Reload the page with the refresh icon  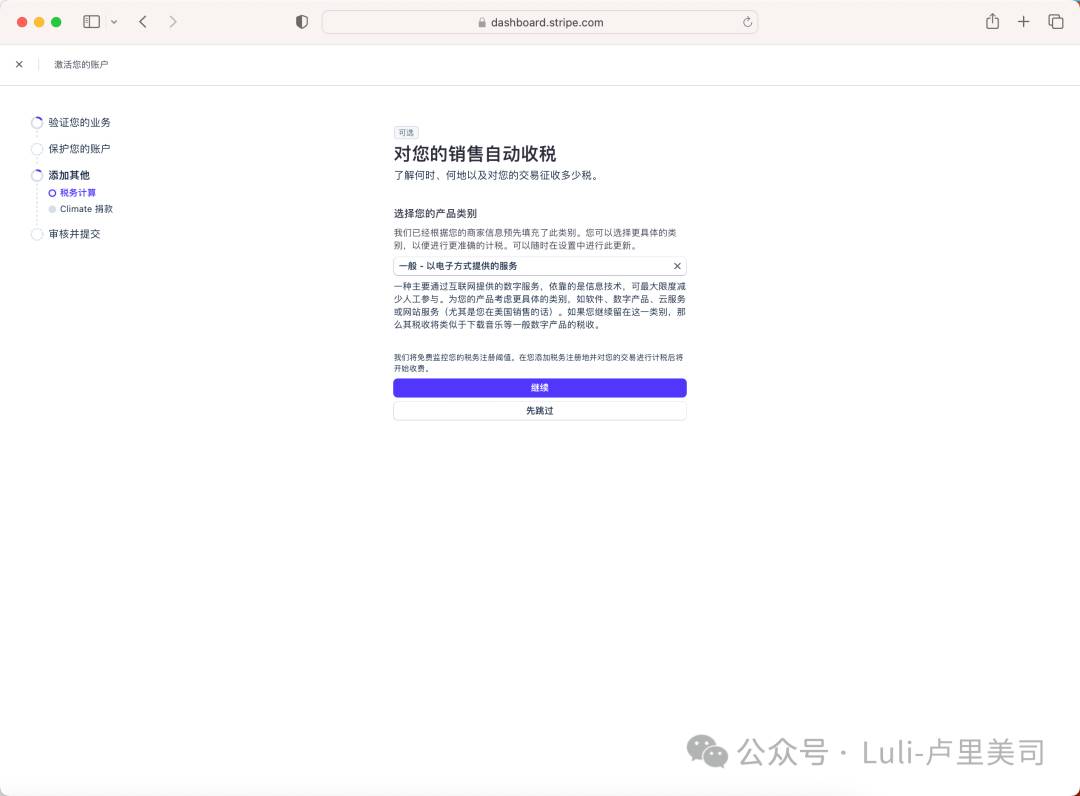tap(747, 22)
